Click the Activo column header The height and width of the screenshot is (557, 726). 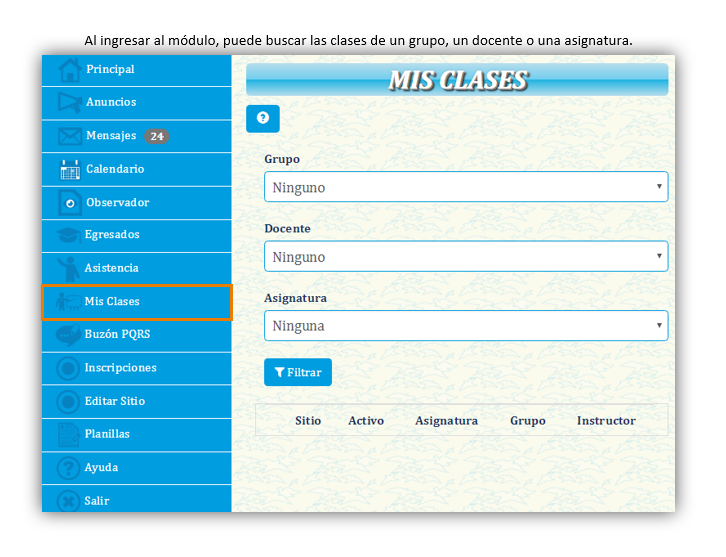tap(366, 421)
